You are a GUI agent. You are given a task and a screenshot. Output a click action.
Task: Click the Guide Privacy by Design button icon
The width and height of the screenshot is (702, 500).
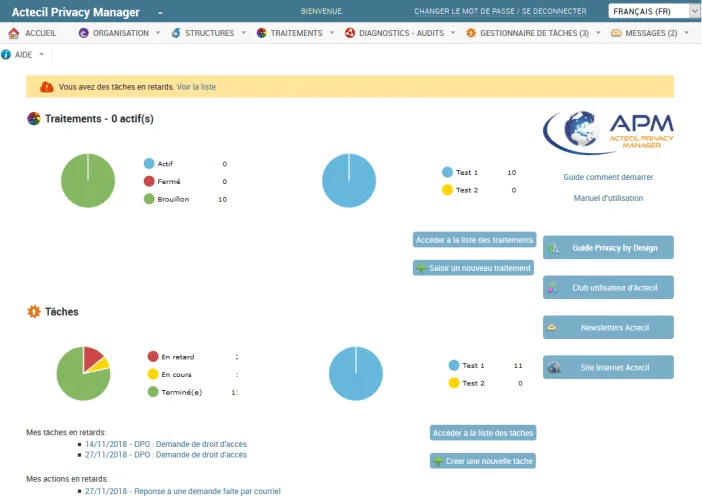coord(553,248)
